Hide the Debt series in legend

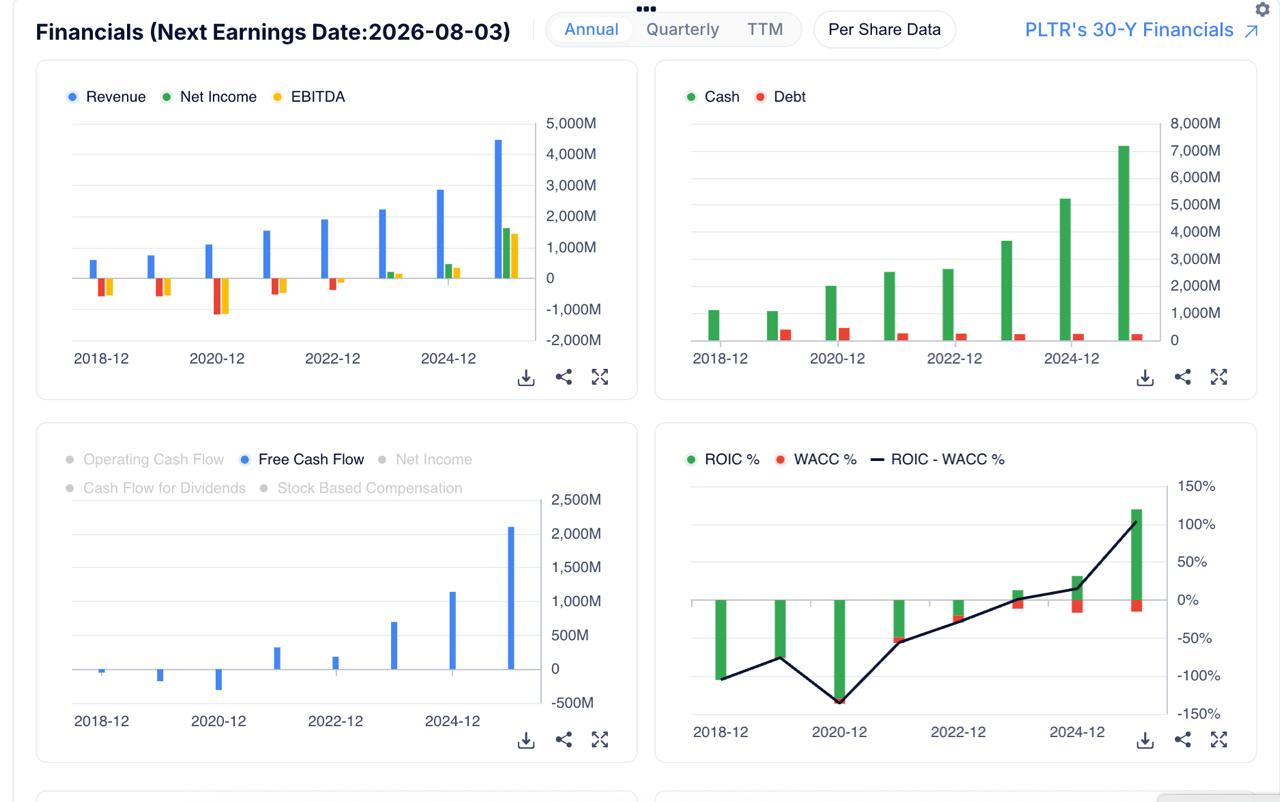pos(781,97)
